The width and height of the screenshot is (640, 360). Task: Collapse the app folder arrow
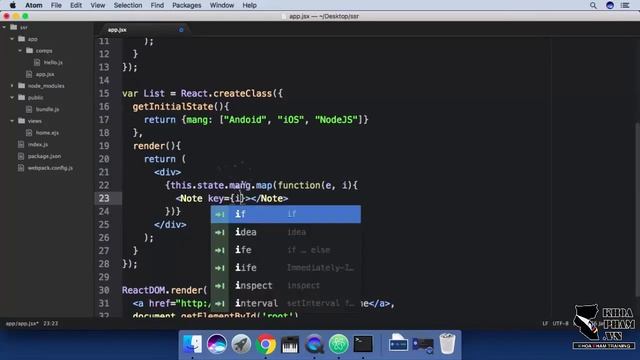(12, 39)
